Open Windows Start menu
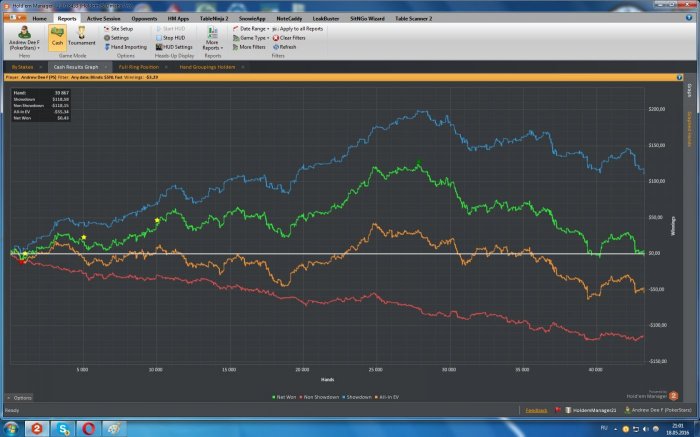This screenshot has height=437, width=700. pyautogui.click(x=11, y=429)
